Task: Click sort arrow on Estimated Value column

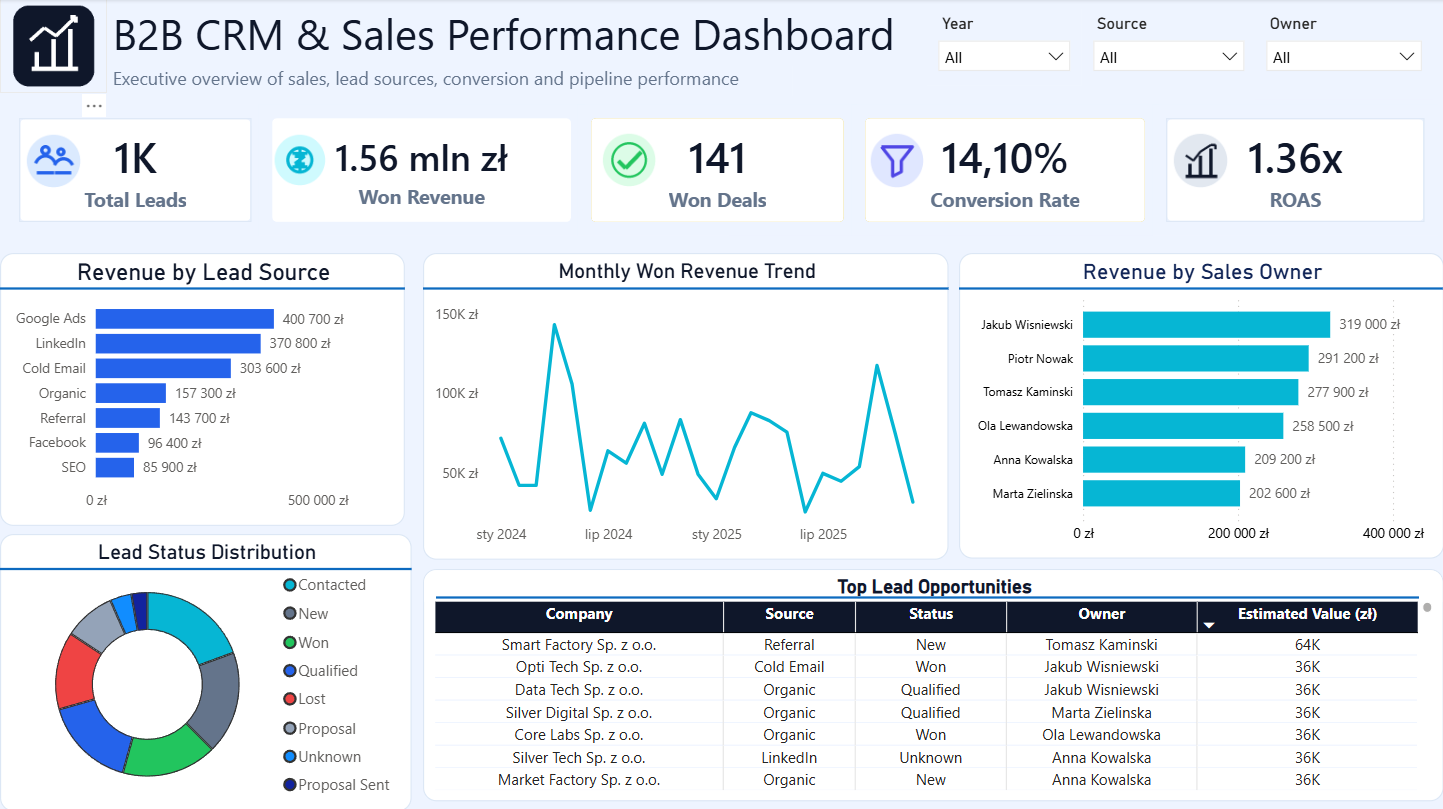Action: [1209, 625]
